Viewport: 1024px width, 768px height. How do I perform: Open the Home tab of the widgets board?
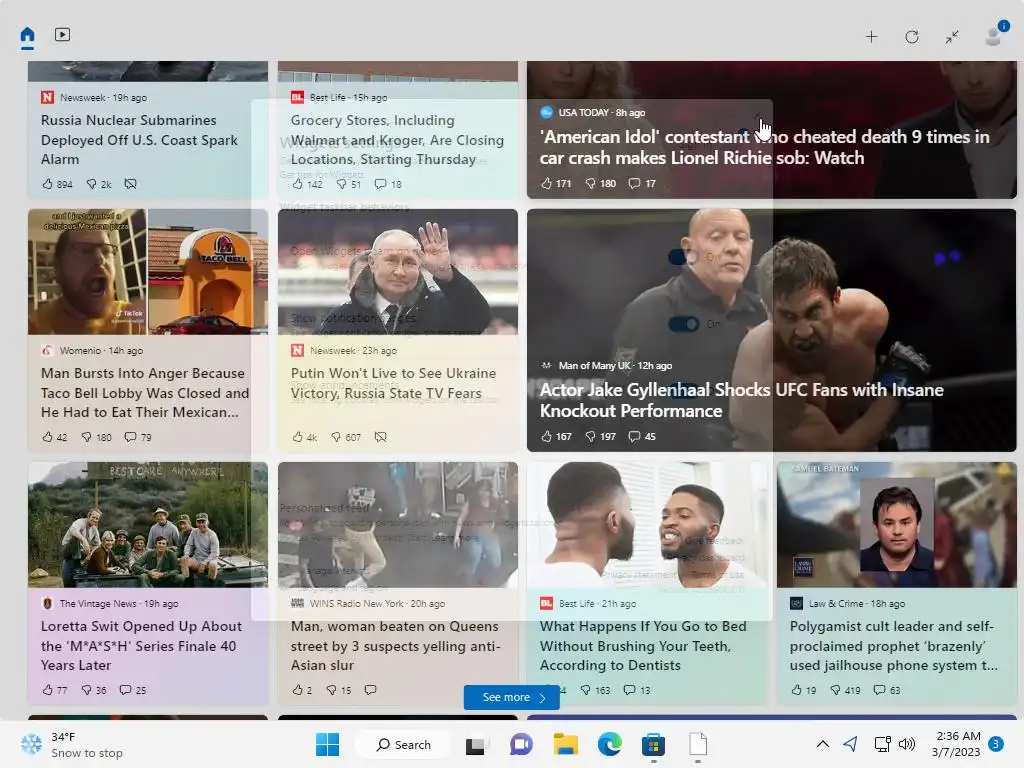click(27, 35)
